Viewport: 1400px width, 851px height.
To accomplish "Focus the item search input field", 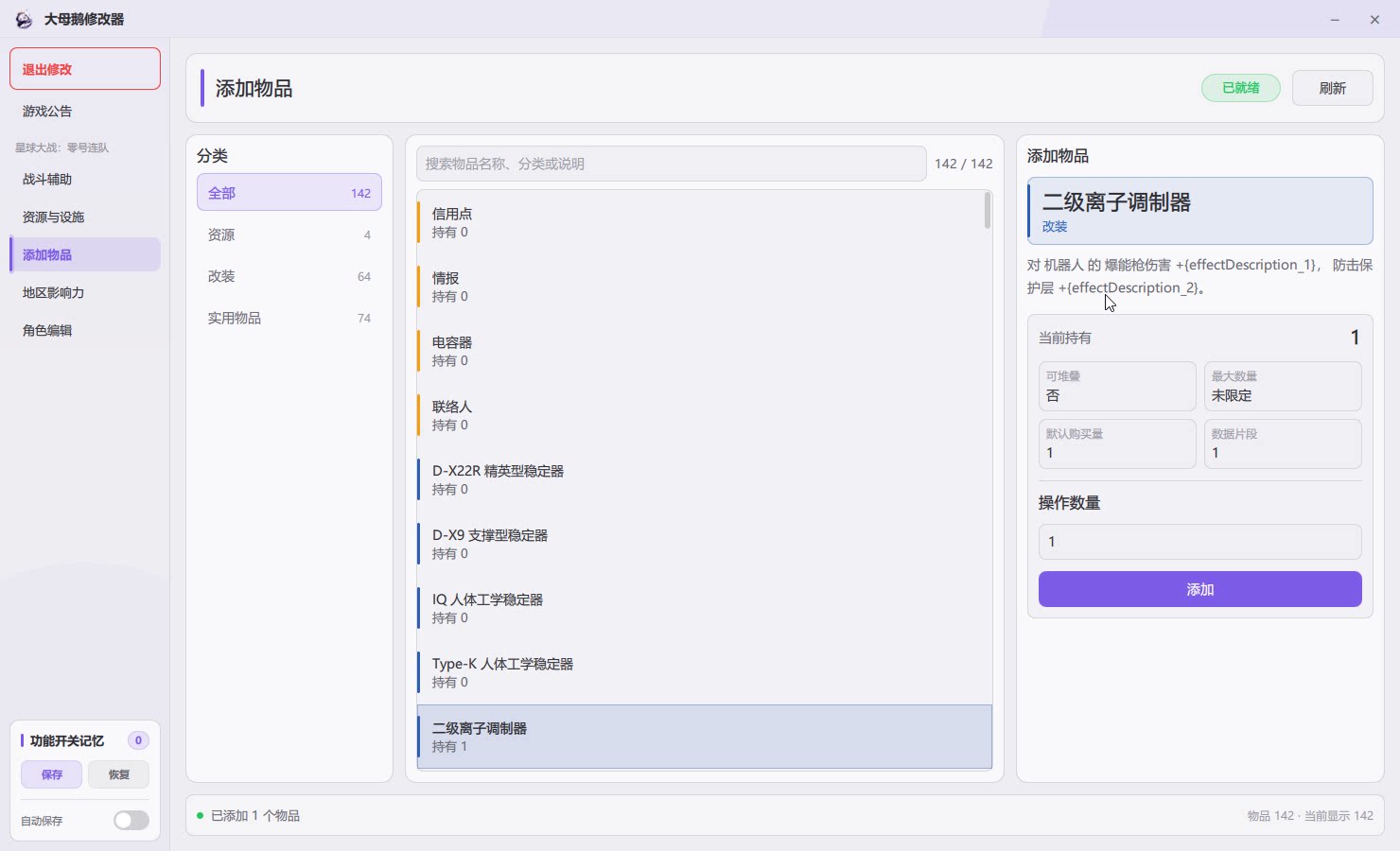I will coord(671,164).
